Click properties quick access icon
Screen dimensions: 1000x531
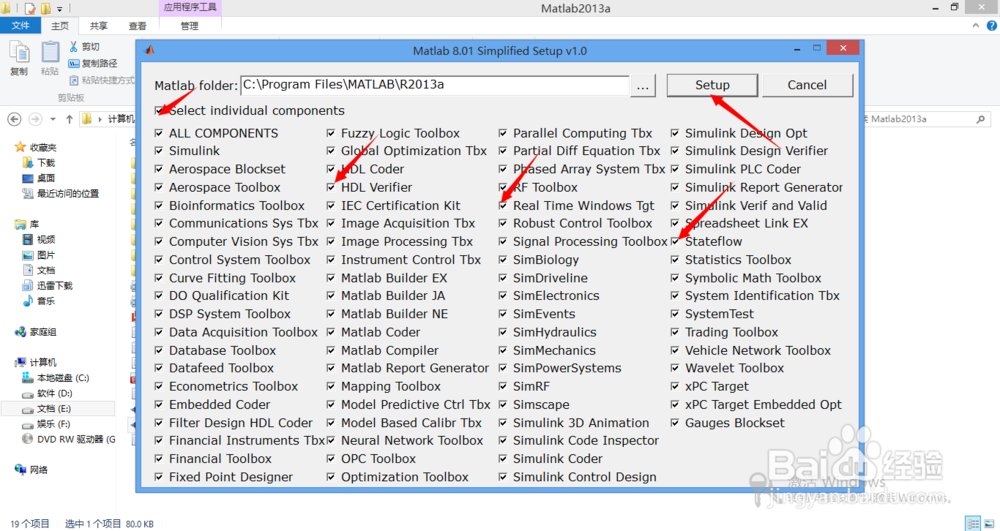pyautogui.click(x=30, y=9)
